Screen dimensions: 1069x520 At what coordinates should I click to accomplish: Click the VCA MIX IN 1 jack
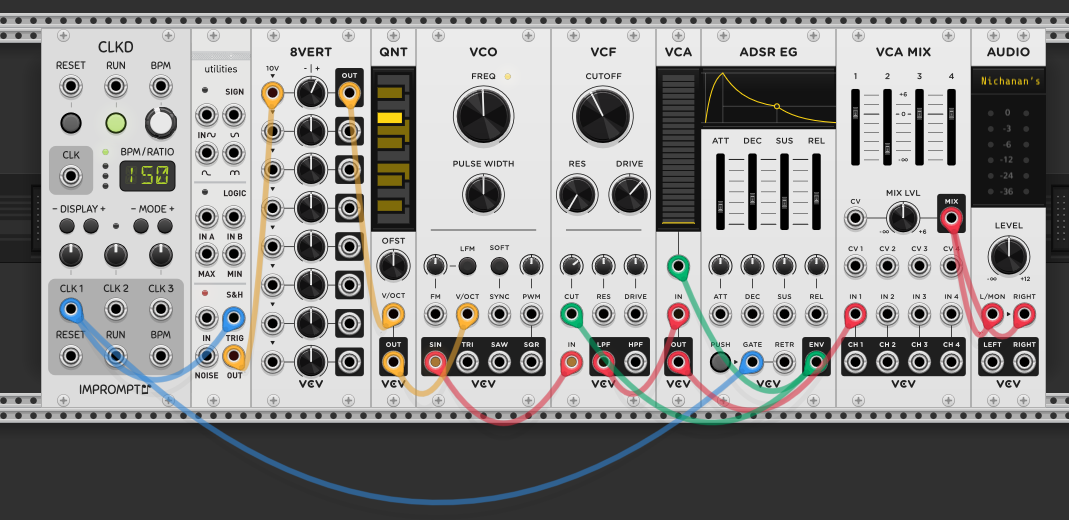pyautogui.click(x=855, y=314)
